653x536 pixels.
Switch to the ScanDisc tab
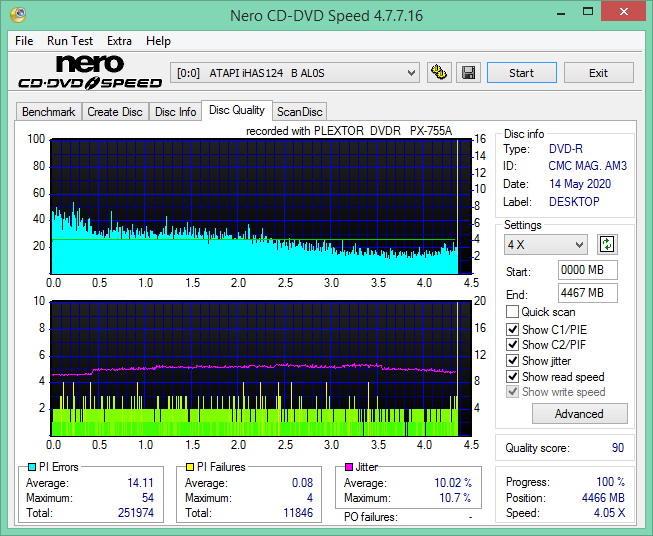pos(300,112)
